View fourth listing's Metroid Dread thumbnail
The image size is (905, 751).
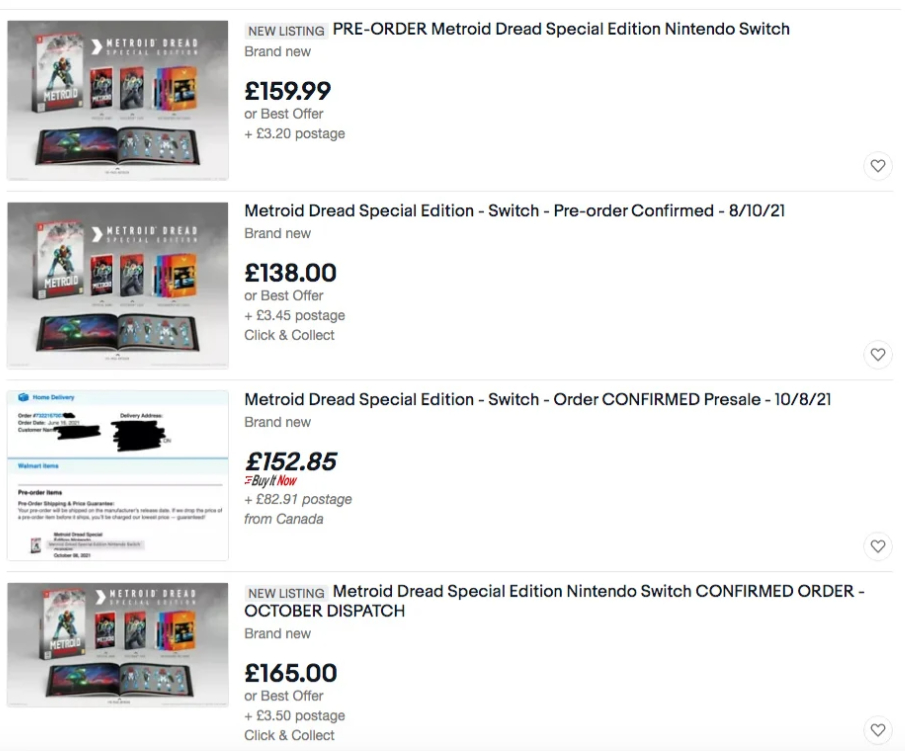pos(118,645)
